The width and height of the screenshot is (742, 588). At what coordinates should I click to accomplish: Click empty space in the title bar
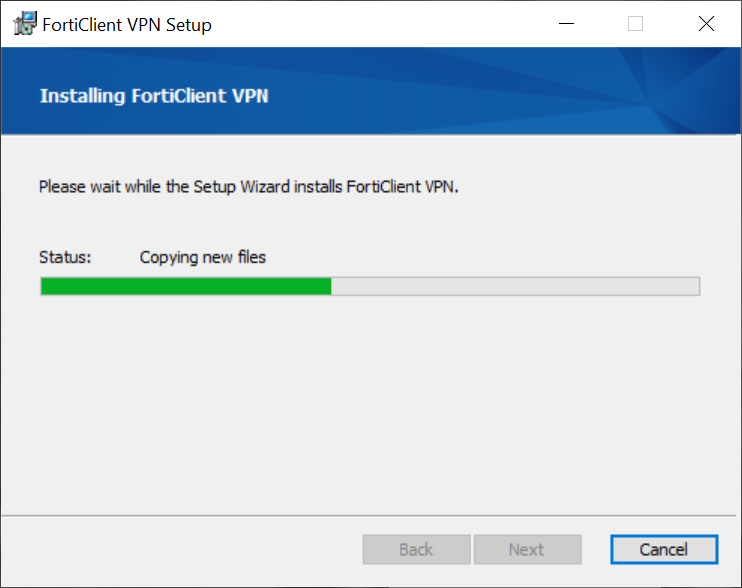pyautogui.click(x=380, y=24)
